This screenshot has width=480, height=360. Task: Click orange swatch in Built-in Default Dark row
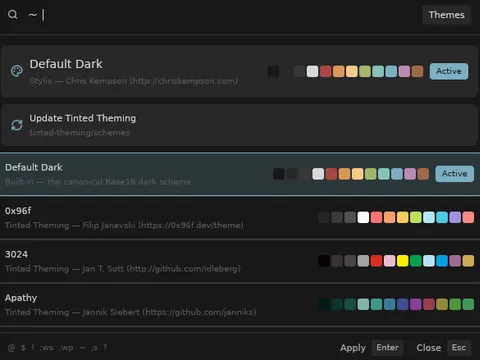[x=344, y=174]
